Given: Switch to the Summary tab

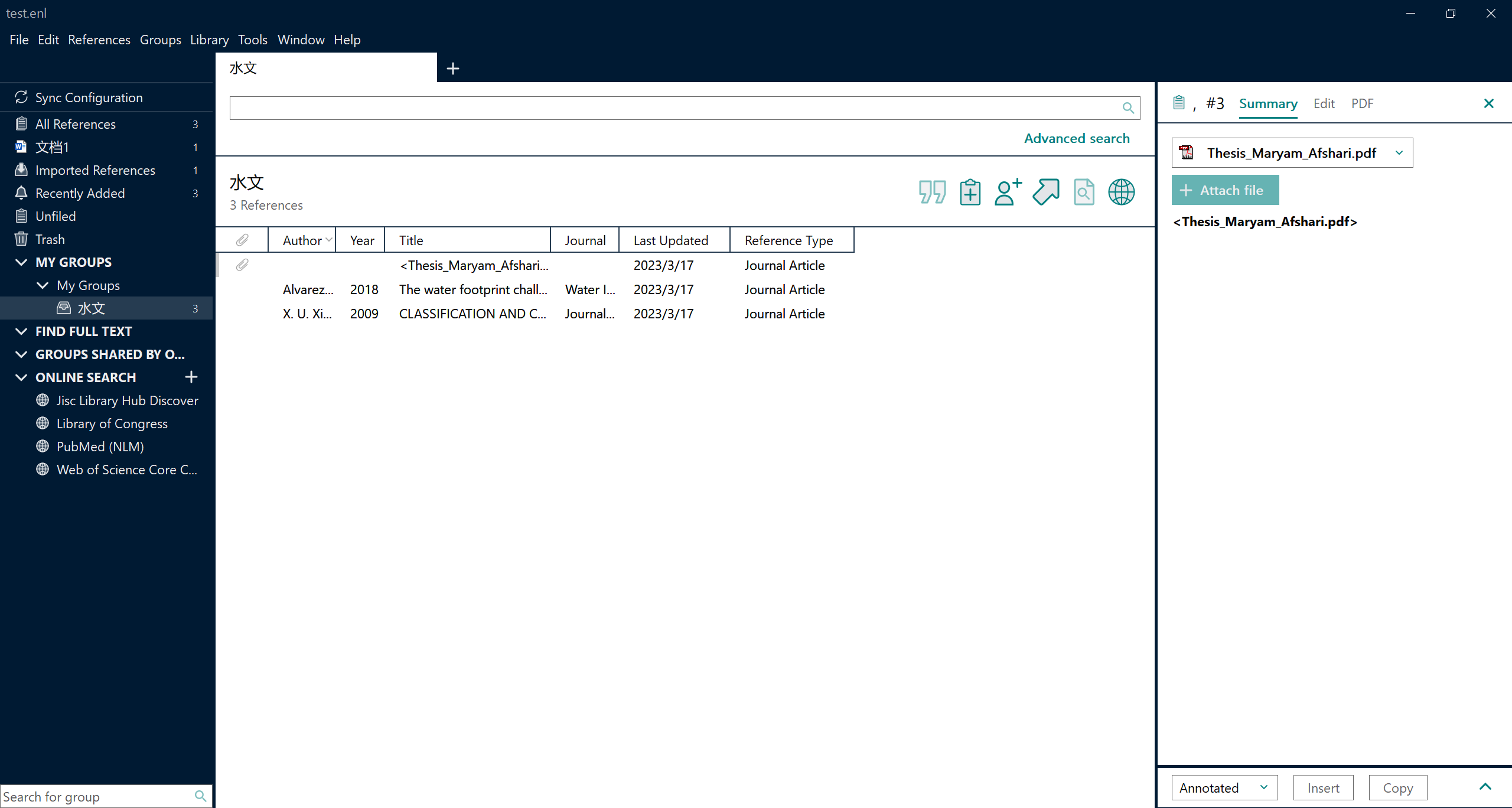Looking at the screenshot, I should click(1268, 104).
